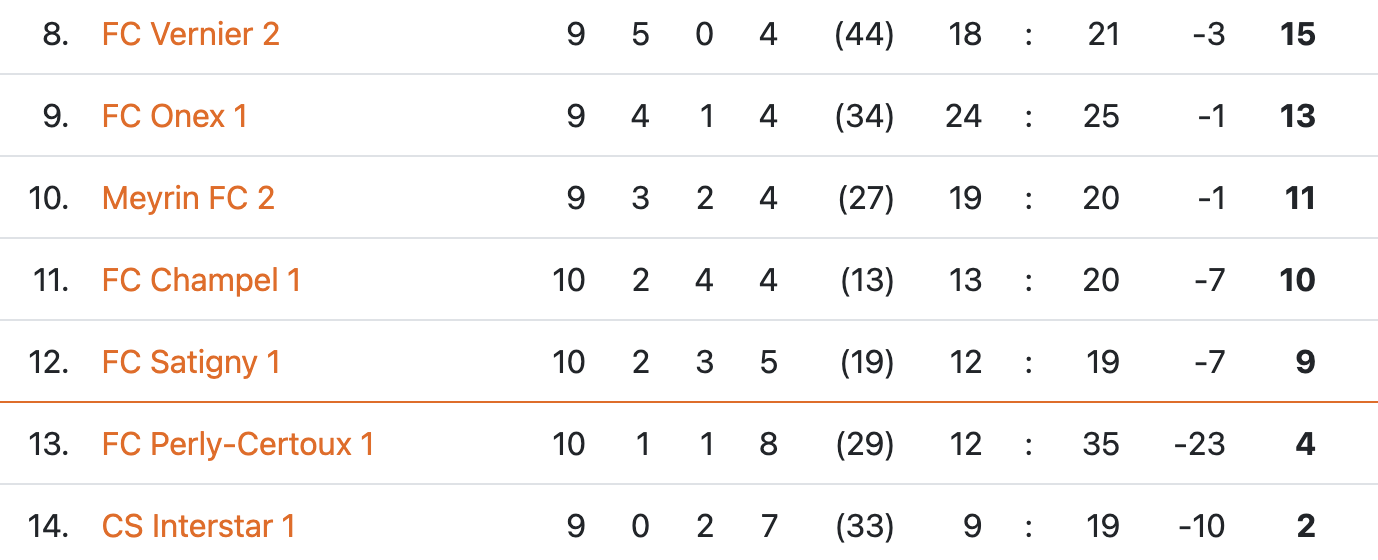Screen dimensions: 1378x560
Task: Click the -23 goal difference value
Action: pos(1199,445)
